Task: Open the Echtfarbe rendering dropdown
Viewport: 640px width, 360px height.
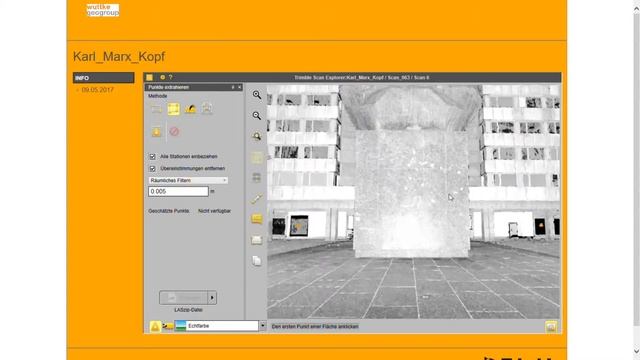Action: tap(262, 326)
